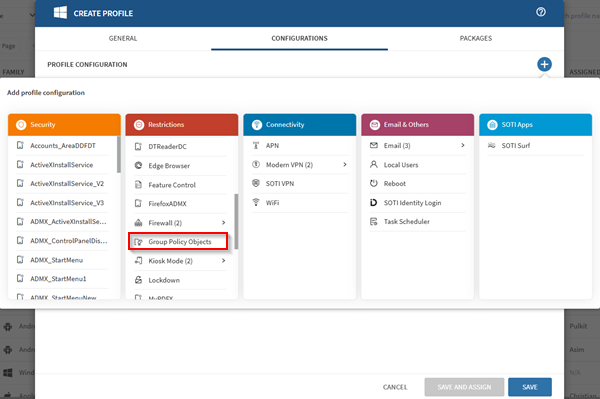Expand the Firewall (2) submenu arrow
The height and width of the screenshot is (399, 600).
tap(223, 223)
